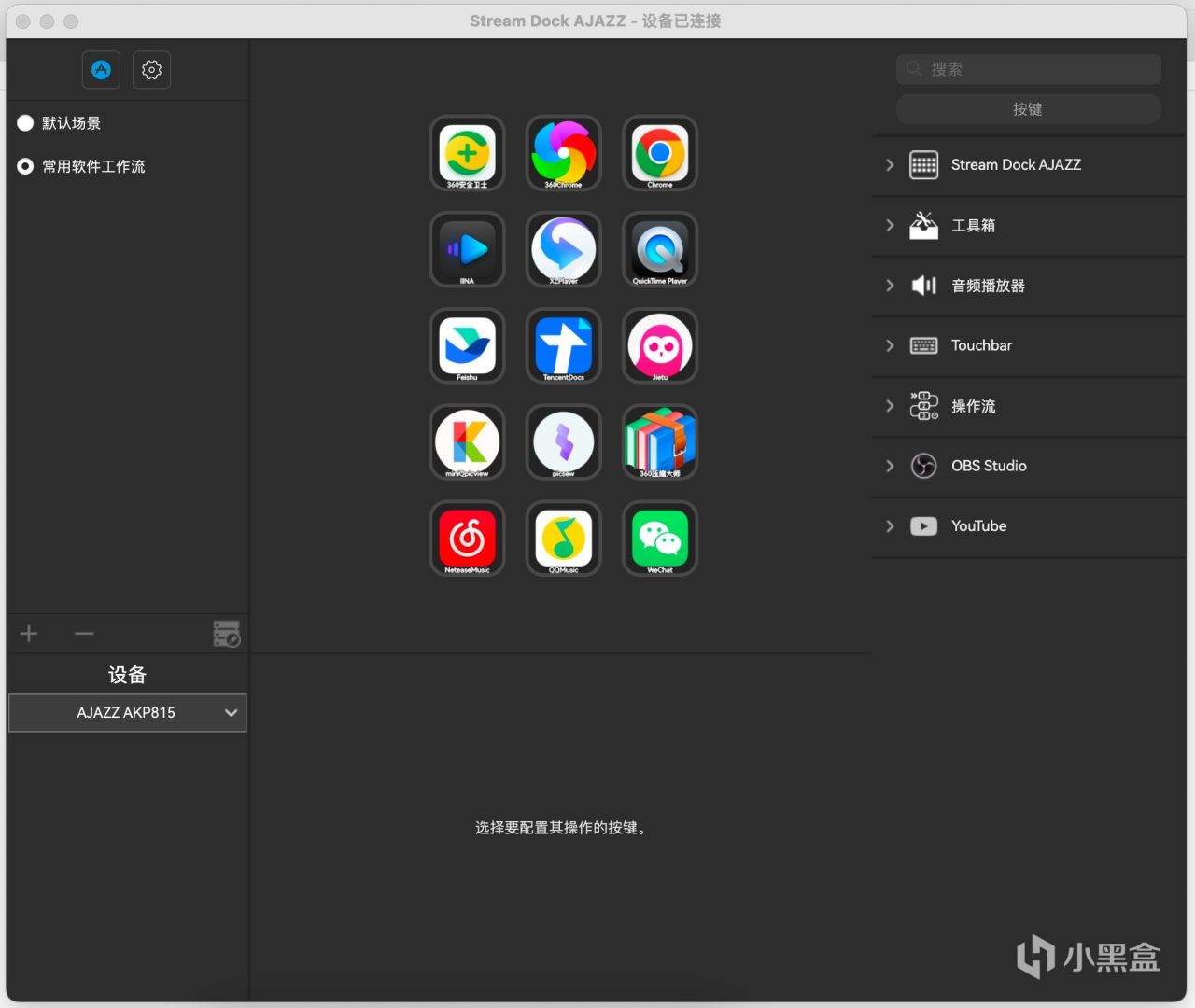Select the Chrome key
1195x1008 pixels.
659,153
